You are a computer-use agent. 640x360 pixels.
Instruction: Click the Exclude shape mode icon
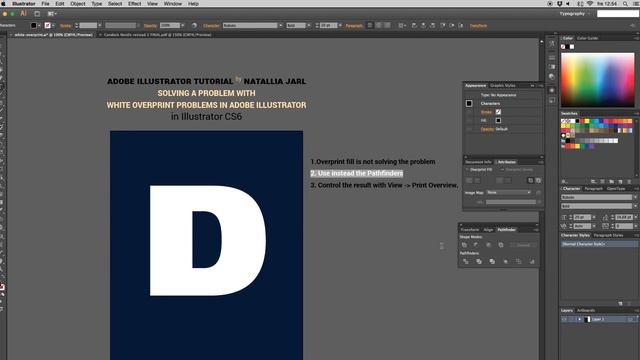501,245
